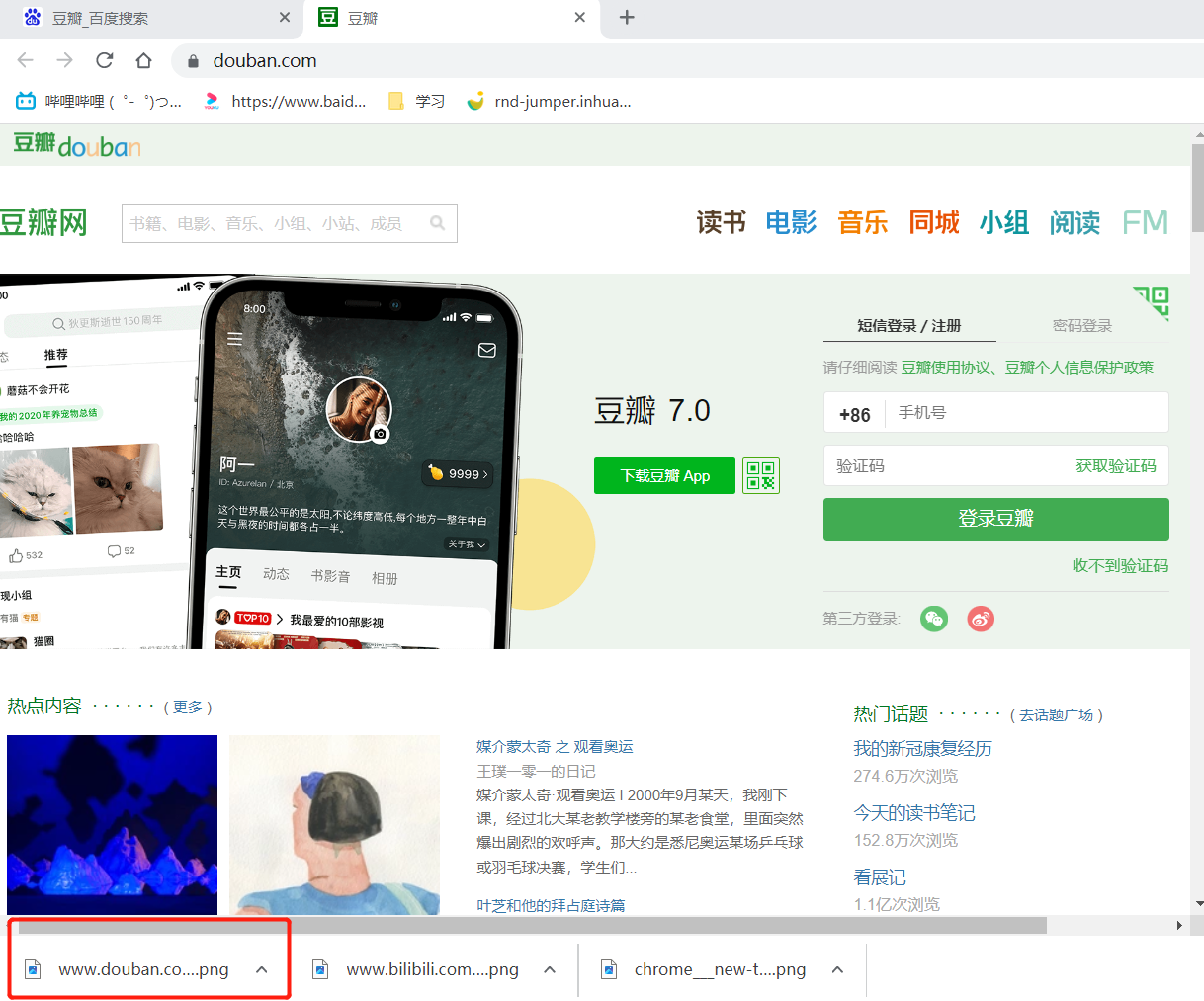The width and height of the screenshot is (1204, 1001).
Task: Open downloaded www.douban.co....png file
Action: point(129,969)
